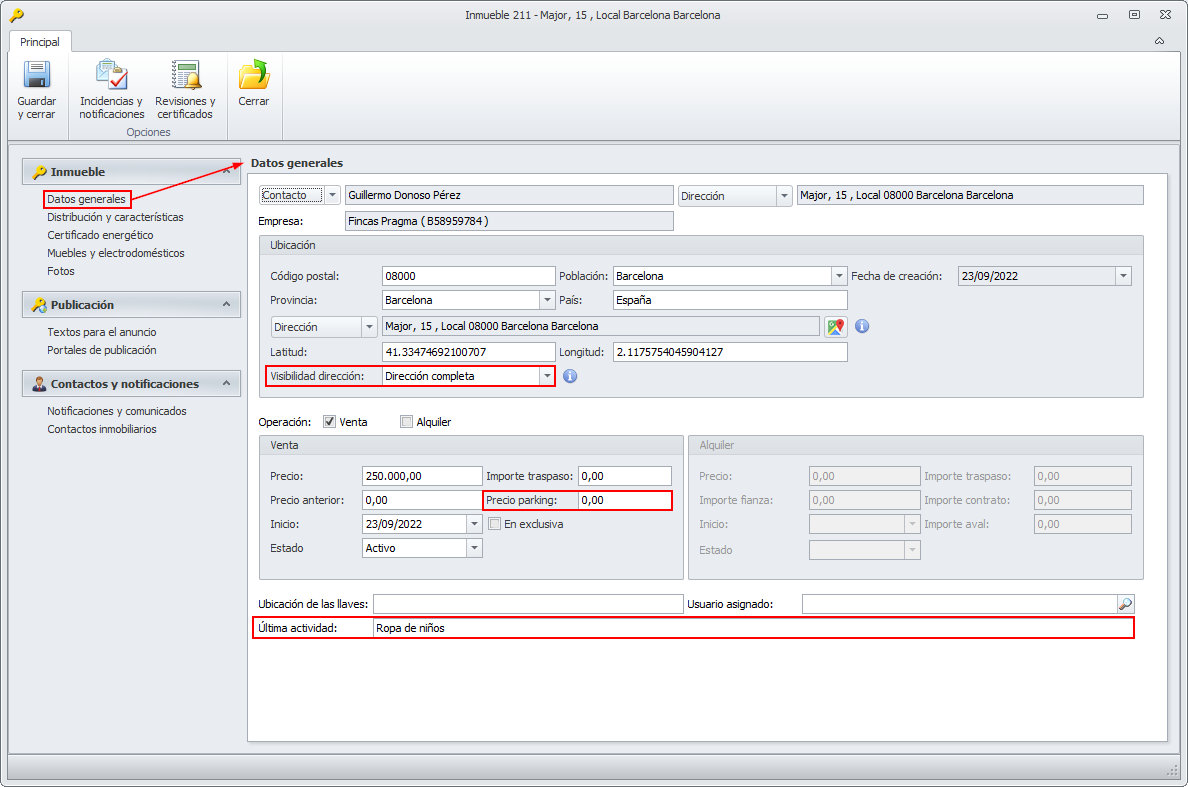Check the En exclusiva option

click(494, 523)
